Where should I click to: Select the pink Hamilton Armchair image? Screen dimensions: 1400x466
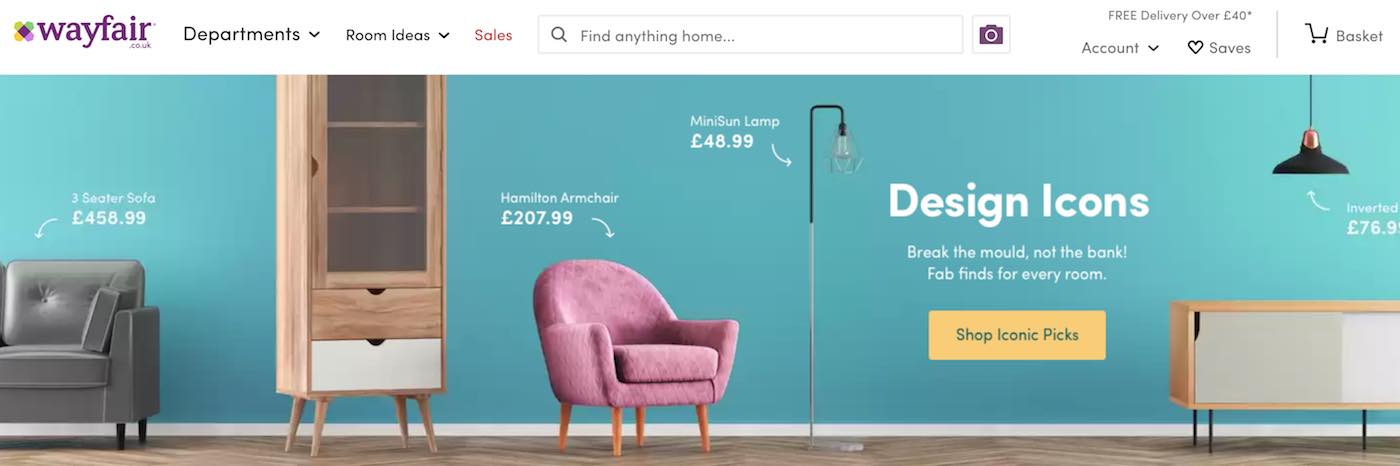(635, 355)
